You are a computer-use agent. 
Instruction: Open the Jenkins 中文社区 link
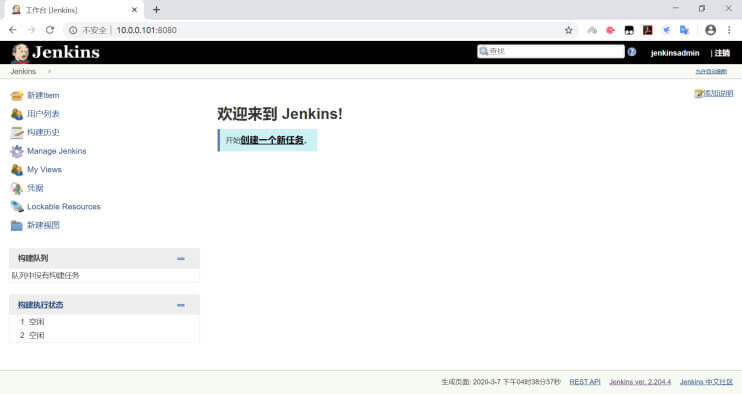tap(707, 382)
